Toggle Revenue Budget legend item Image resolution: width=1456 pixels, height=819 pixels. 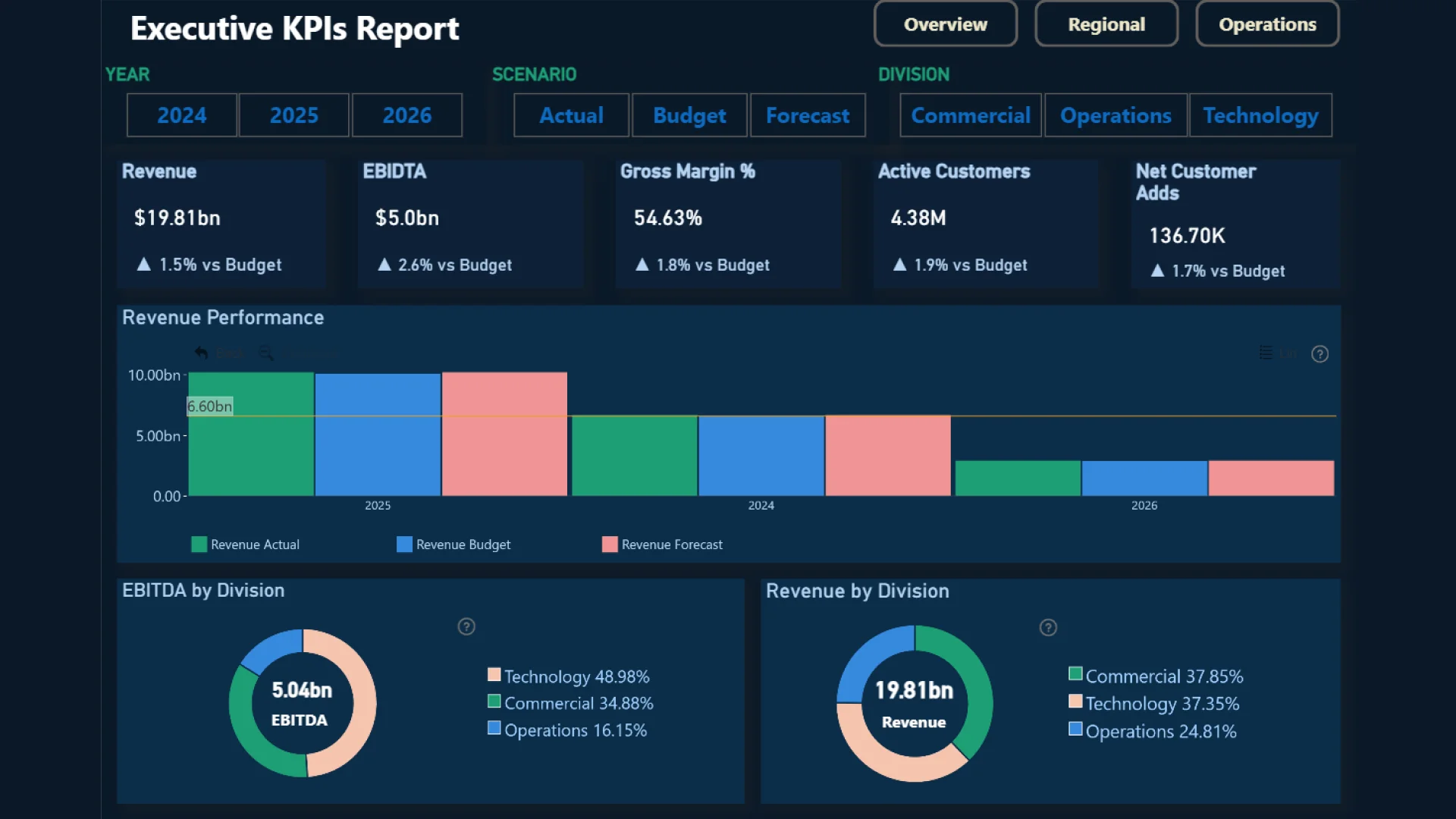tap(453, 544)
